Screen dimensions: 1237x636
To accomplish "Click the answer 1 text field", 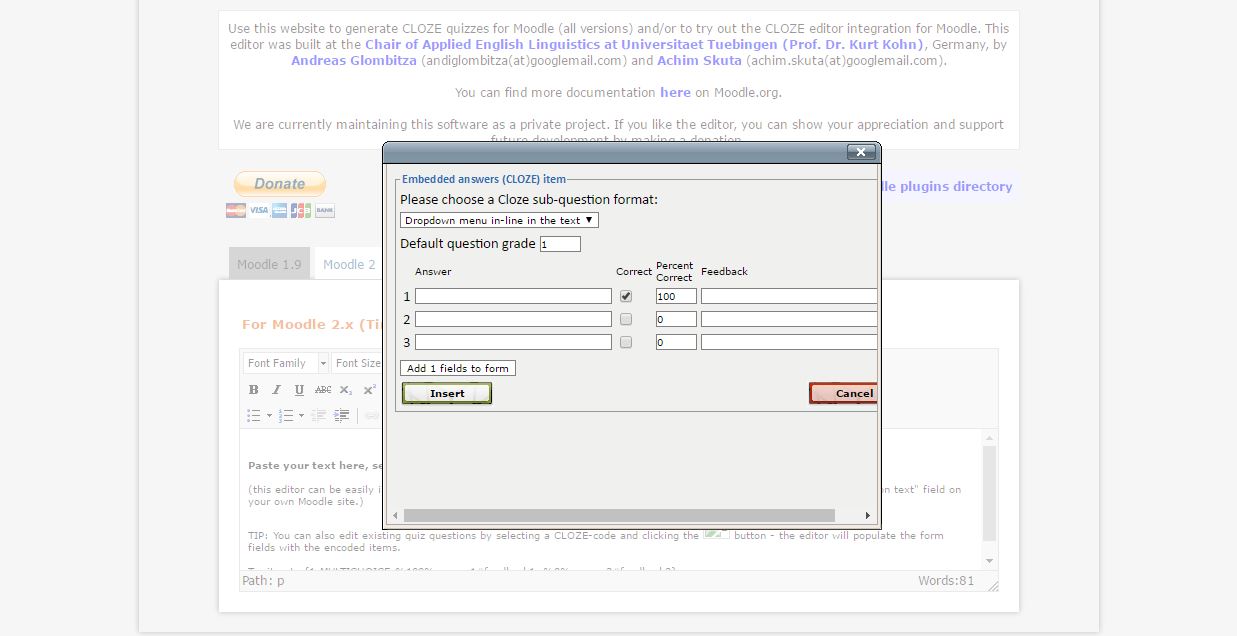I will coord(513,296).
